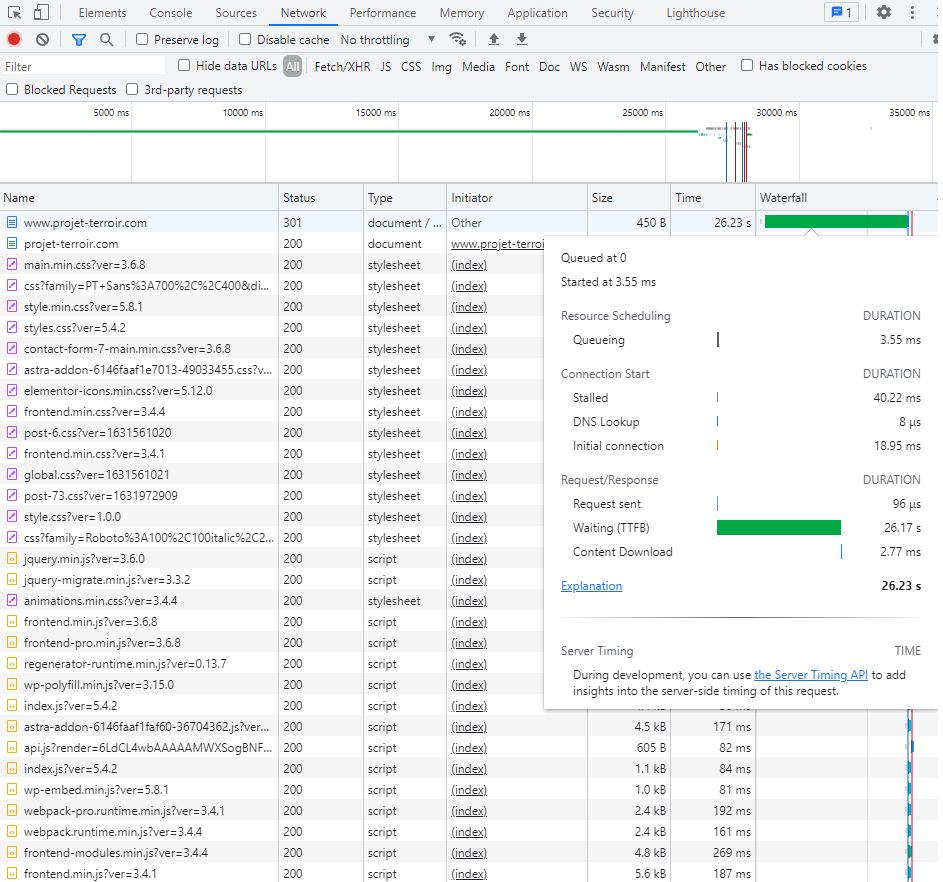This screenshot has width=943, height=882.
Task: Click the network Filter text field
Action: (83, 67)
